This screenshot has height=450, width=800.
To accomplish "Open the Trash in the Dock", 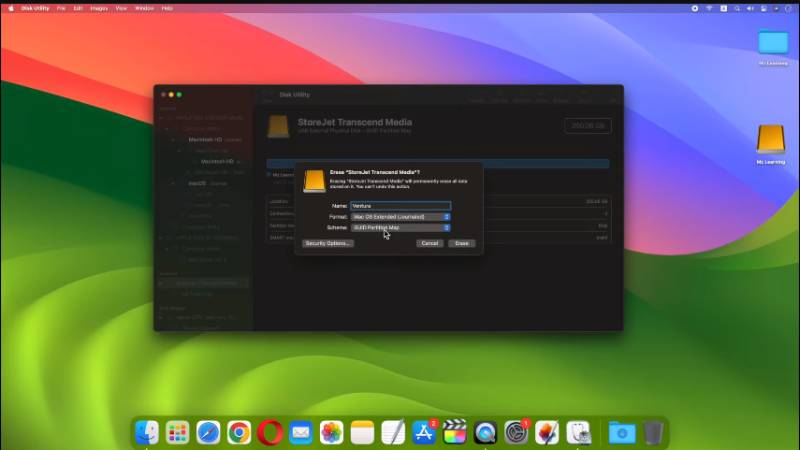I will click(x=652, y=432).
